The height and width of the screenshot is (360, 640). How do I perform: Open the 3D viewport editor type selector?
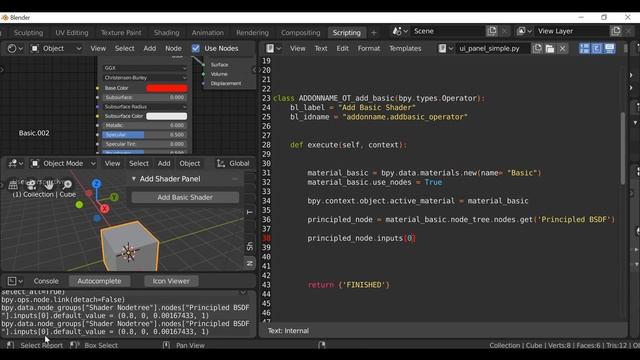(x=15, y=163)
